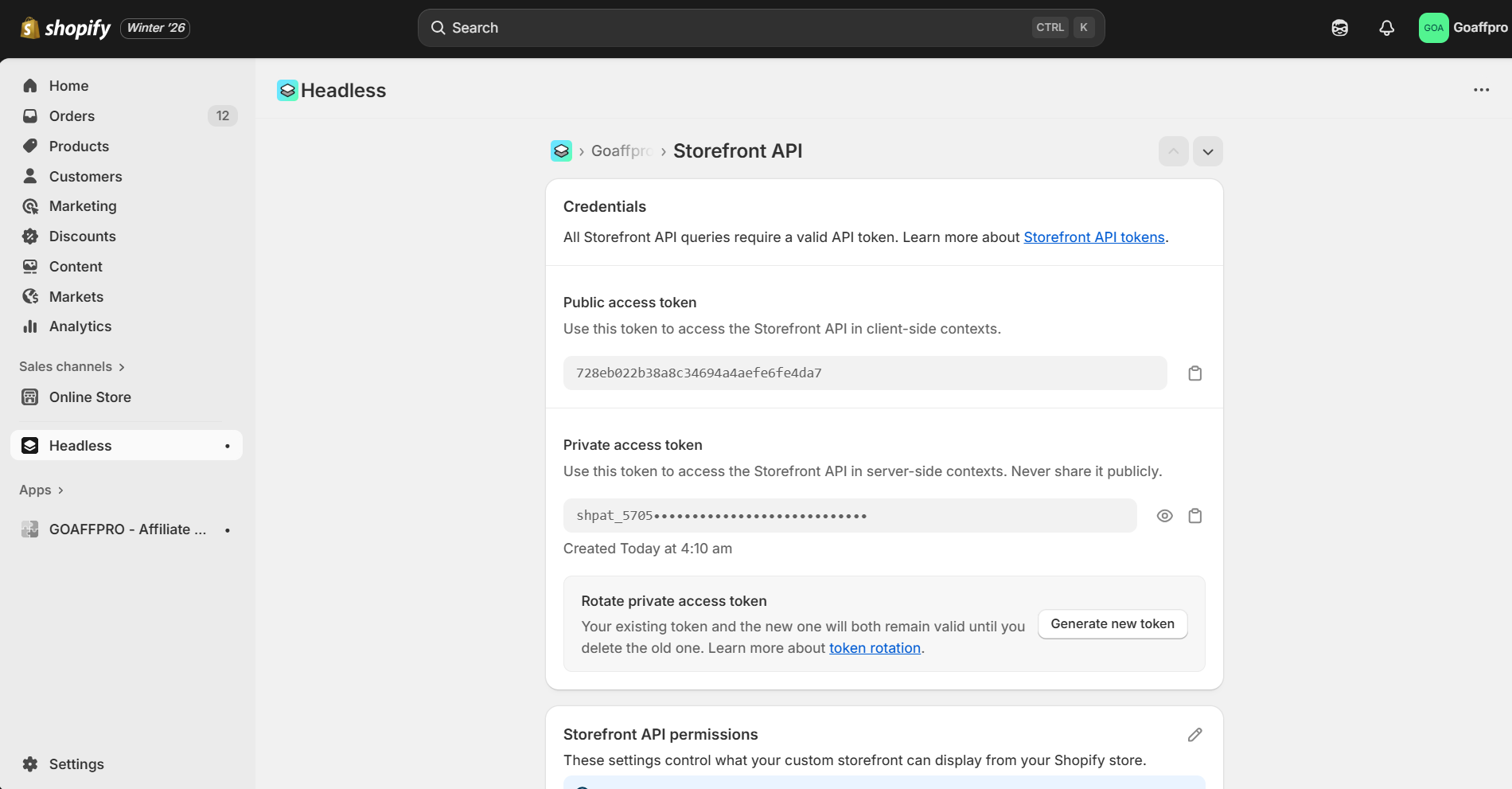1512x789 pixels.
Task: Open the notifications bell
Action: 1386,28
